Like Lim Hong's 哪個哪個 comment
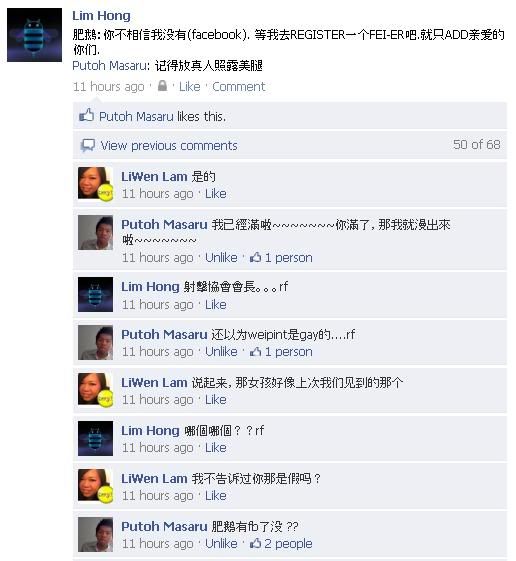Image resolution: width=516 pixels, height=561 pixels. pyautogui.click(x=215, y=448)
